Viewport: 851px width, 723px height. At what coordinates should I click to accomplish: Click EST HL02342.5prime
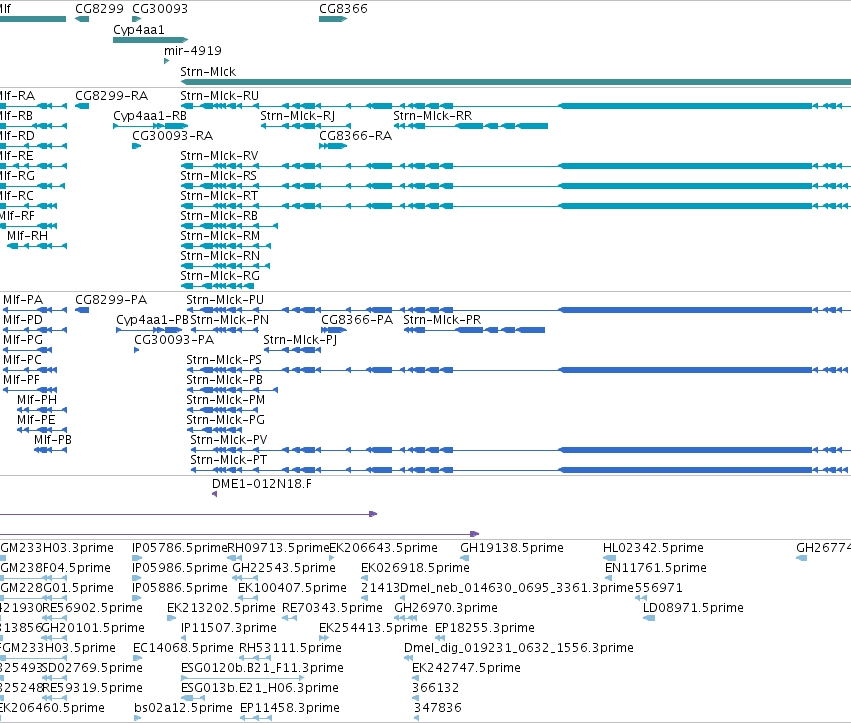click(653, 548)
